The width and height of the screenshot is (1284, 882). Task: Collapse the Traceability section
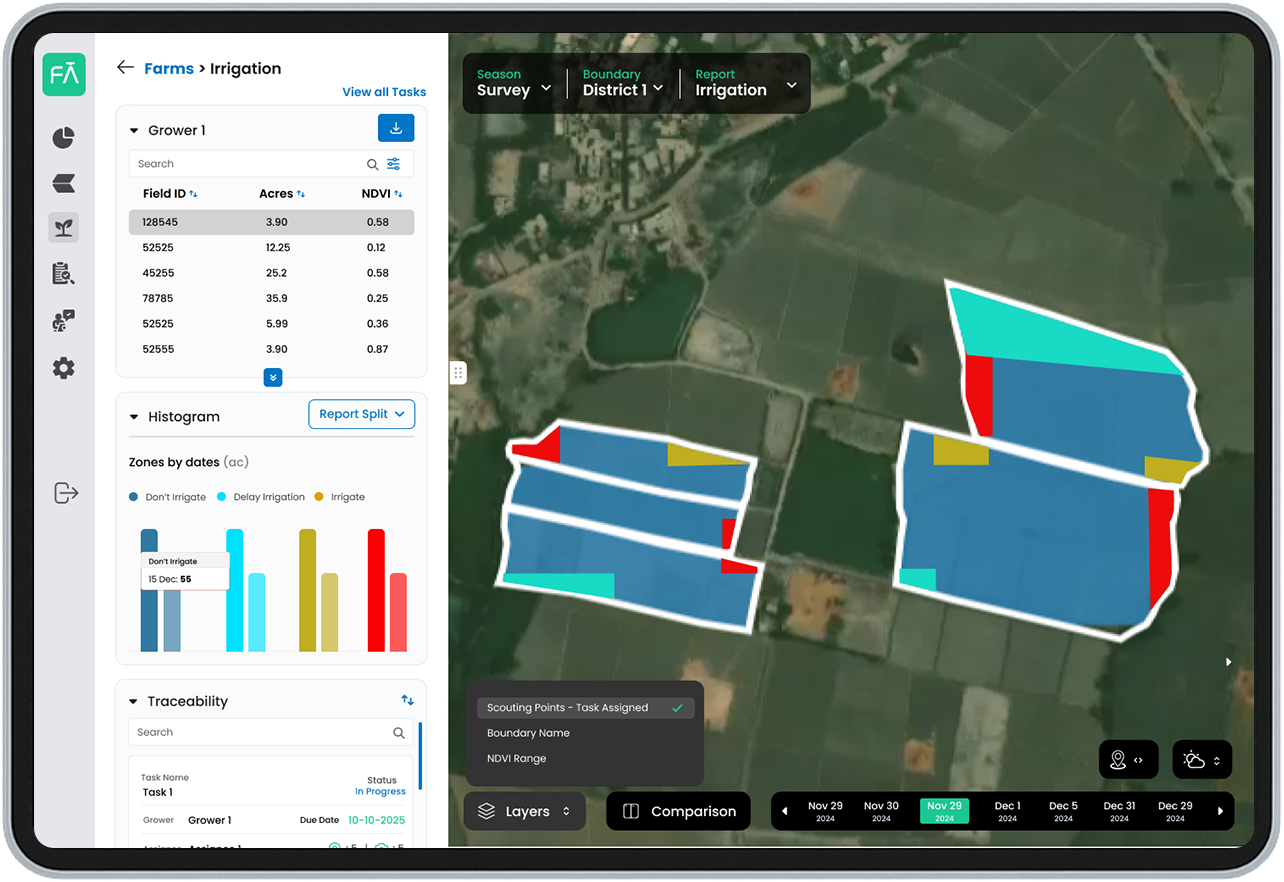(x=134, y=702)
